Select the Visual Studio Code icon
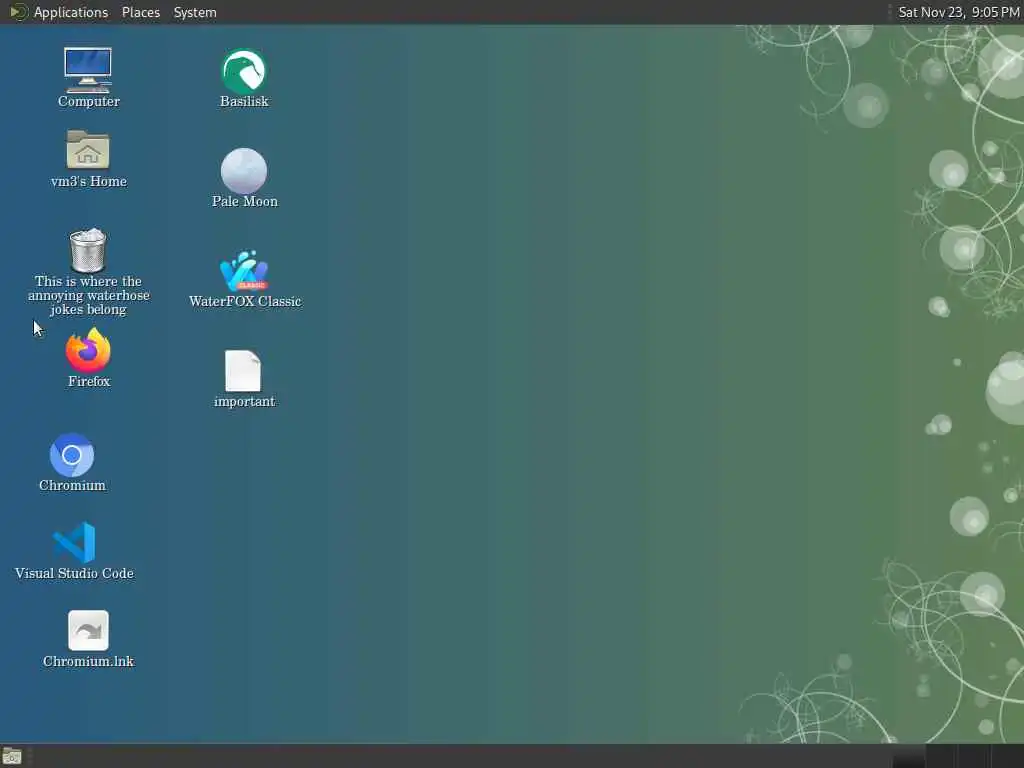 [74, 542]
